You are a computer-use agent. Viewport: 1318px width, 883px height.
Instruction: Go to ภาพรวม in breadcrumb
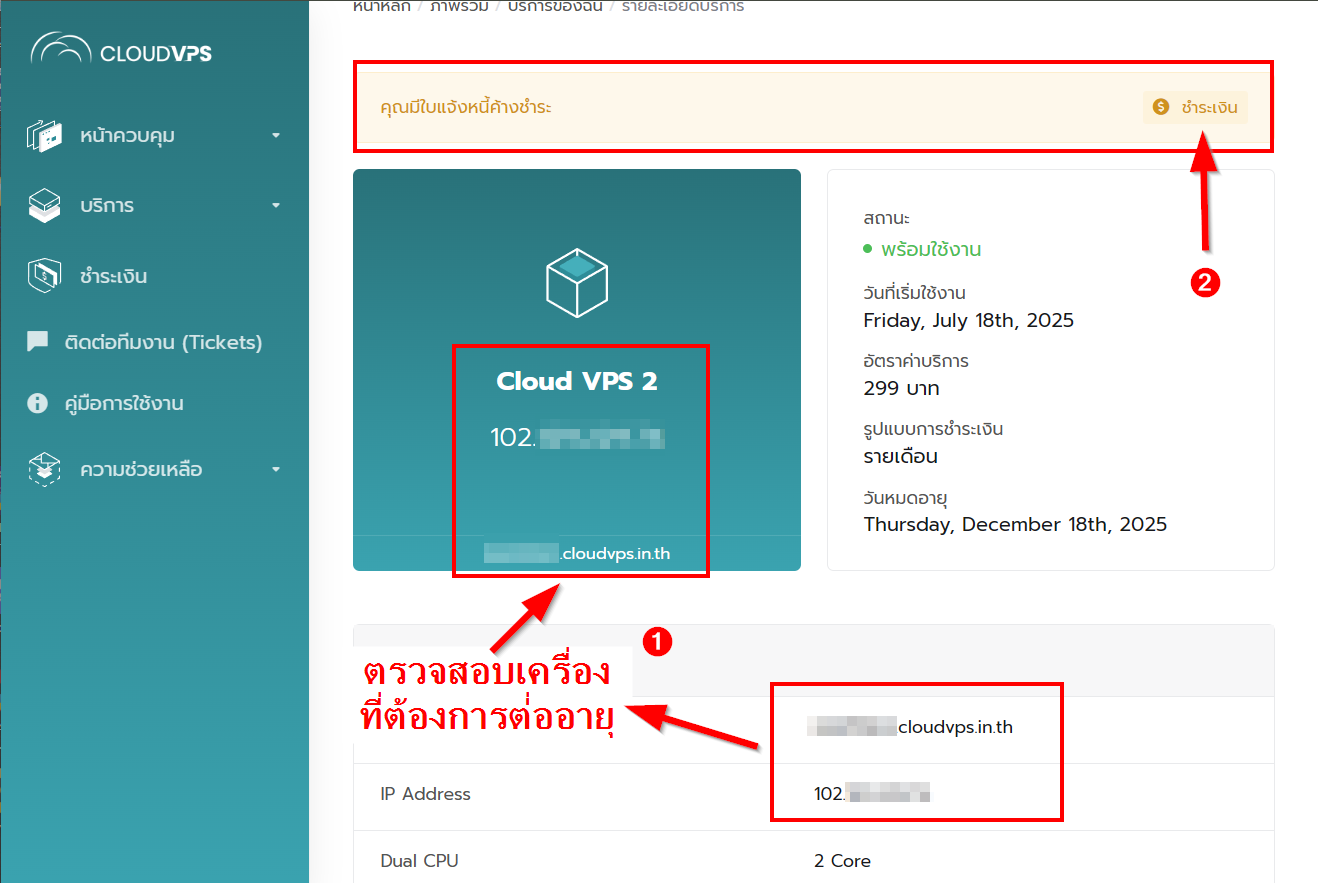click(x=460, y=7)
